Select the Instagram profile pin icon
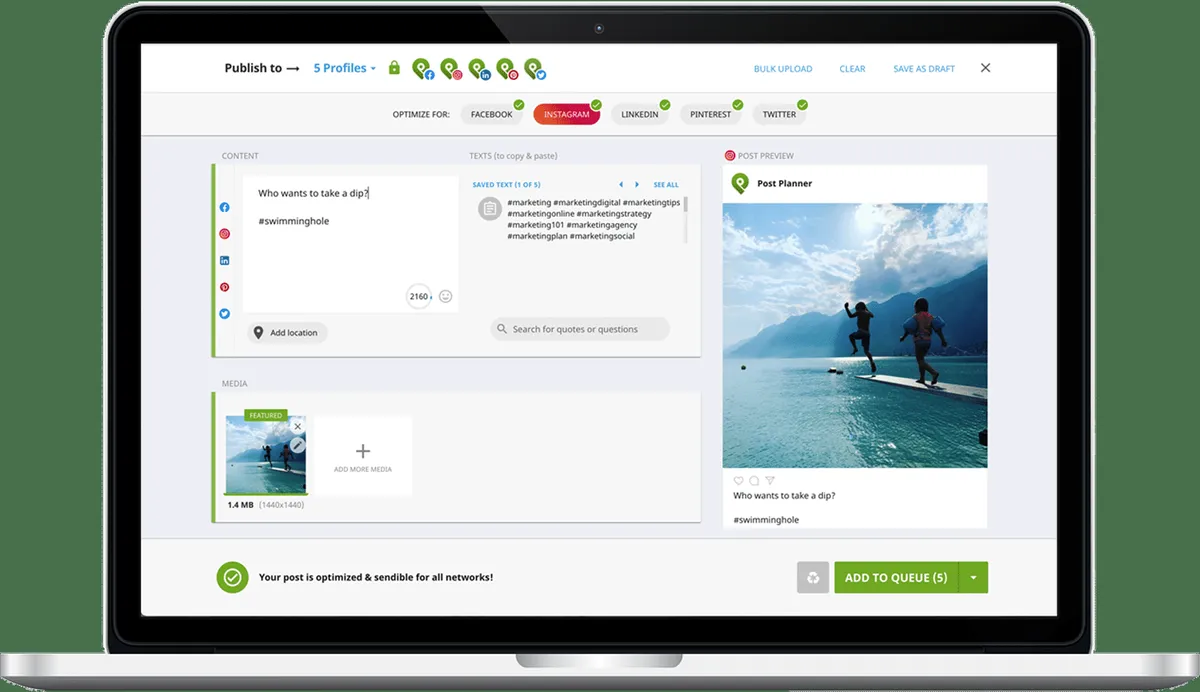Image resolution: width=1200 pixels, height=692 pixels. point(451,68)
